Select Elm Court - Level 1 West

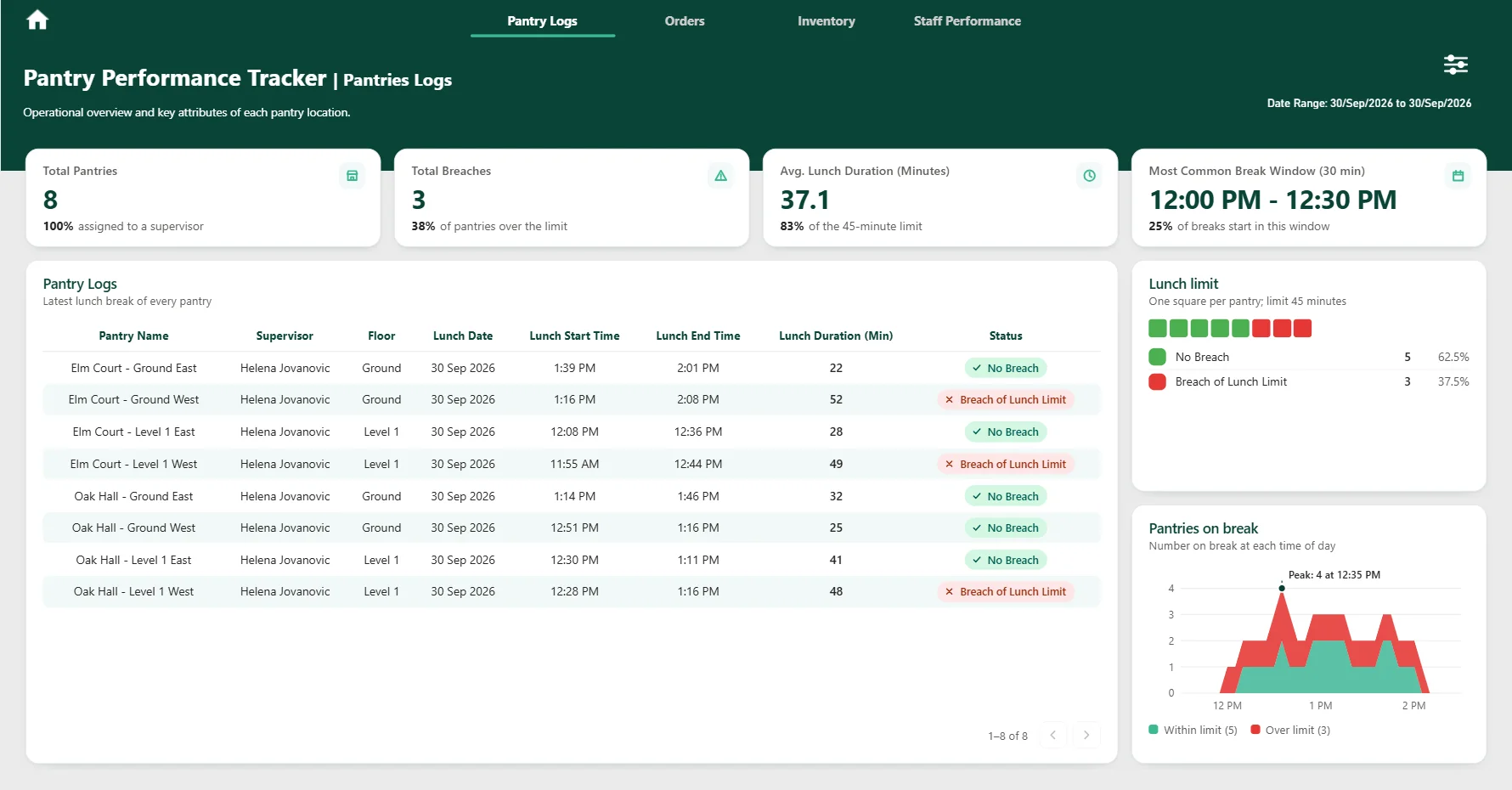(x=572, y=464)
